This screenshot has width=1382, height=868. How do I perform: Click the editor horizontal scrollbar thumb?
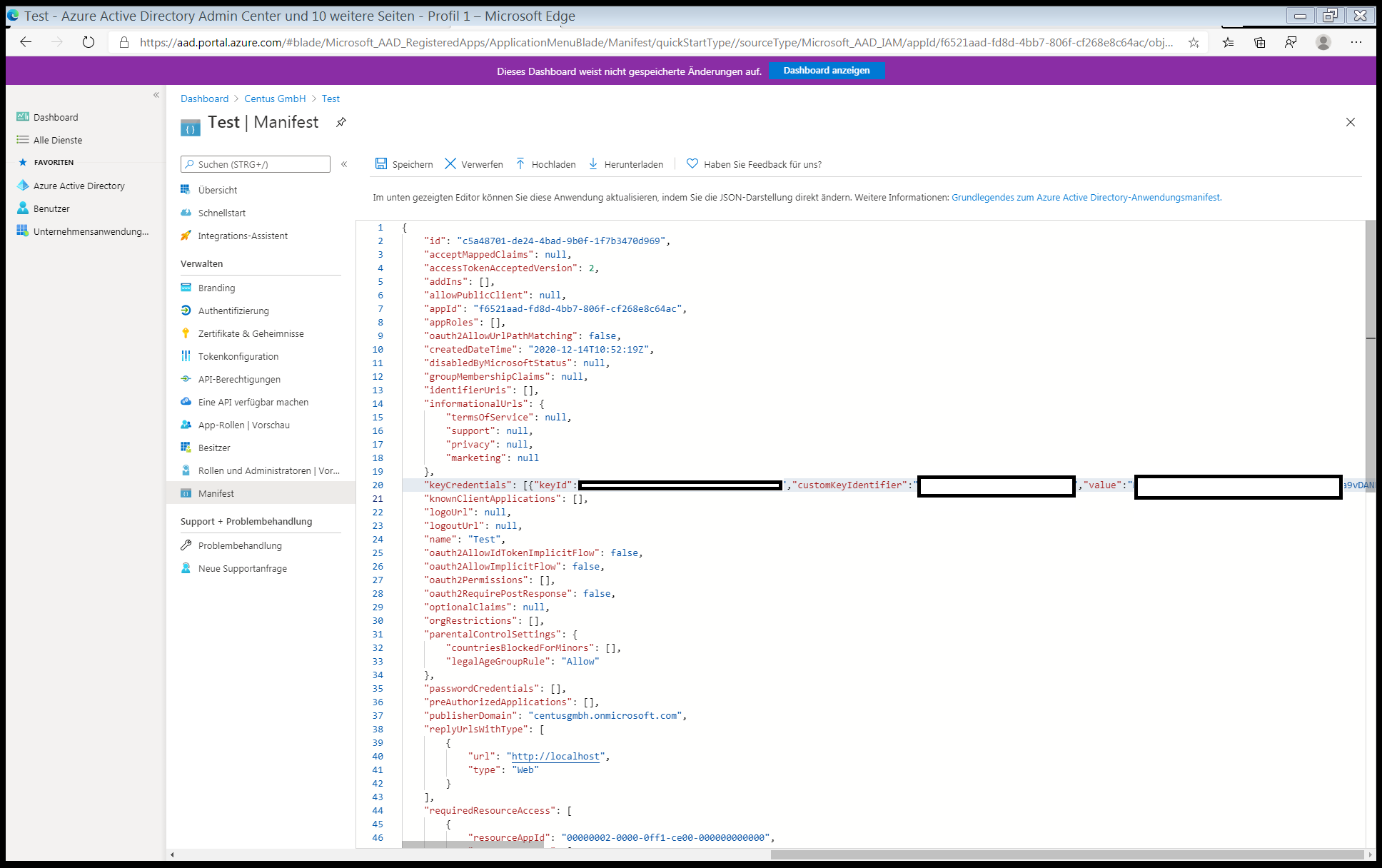[473, 844]
